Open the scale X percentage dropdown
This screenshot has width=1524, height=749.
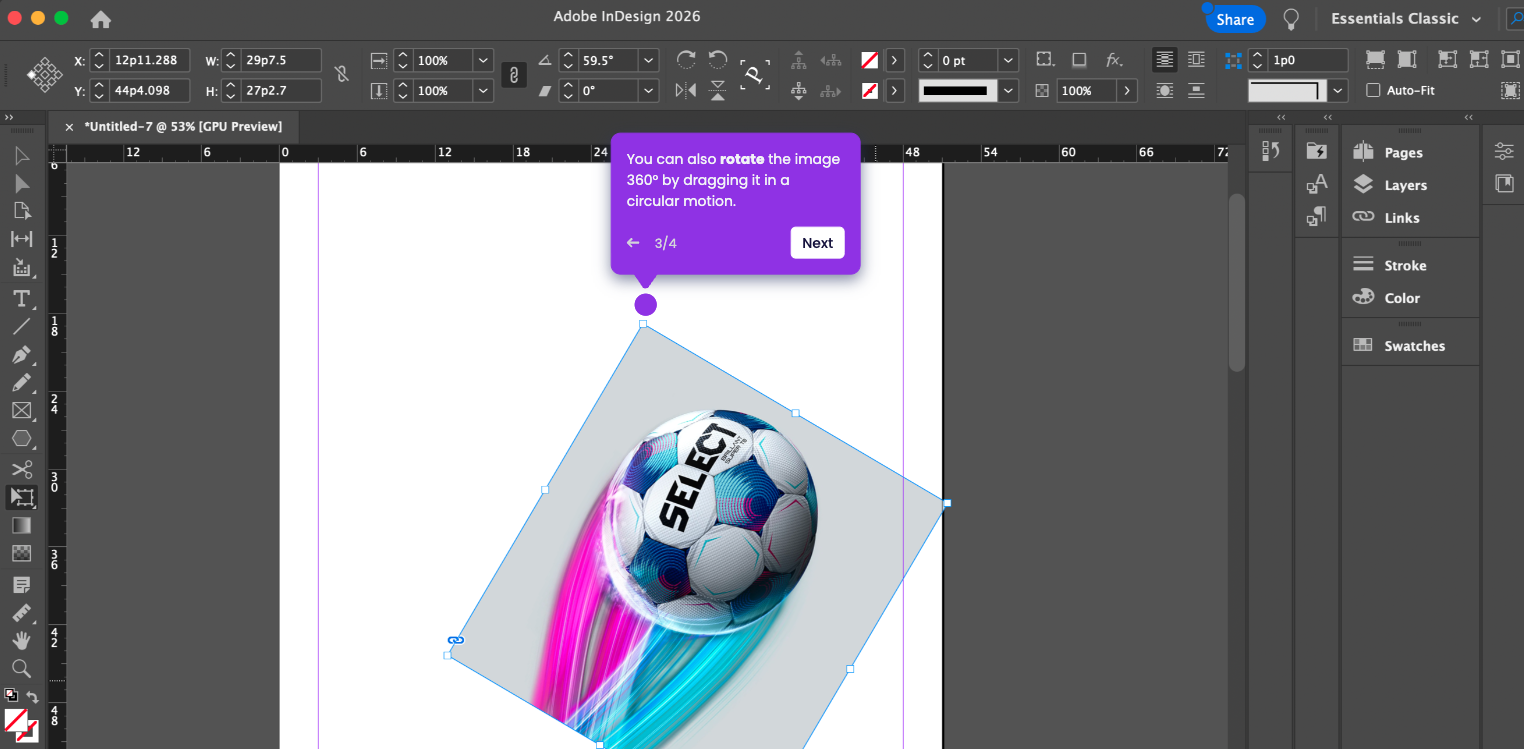(484, 61)
